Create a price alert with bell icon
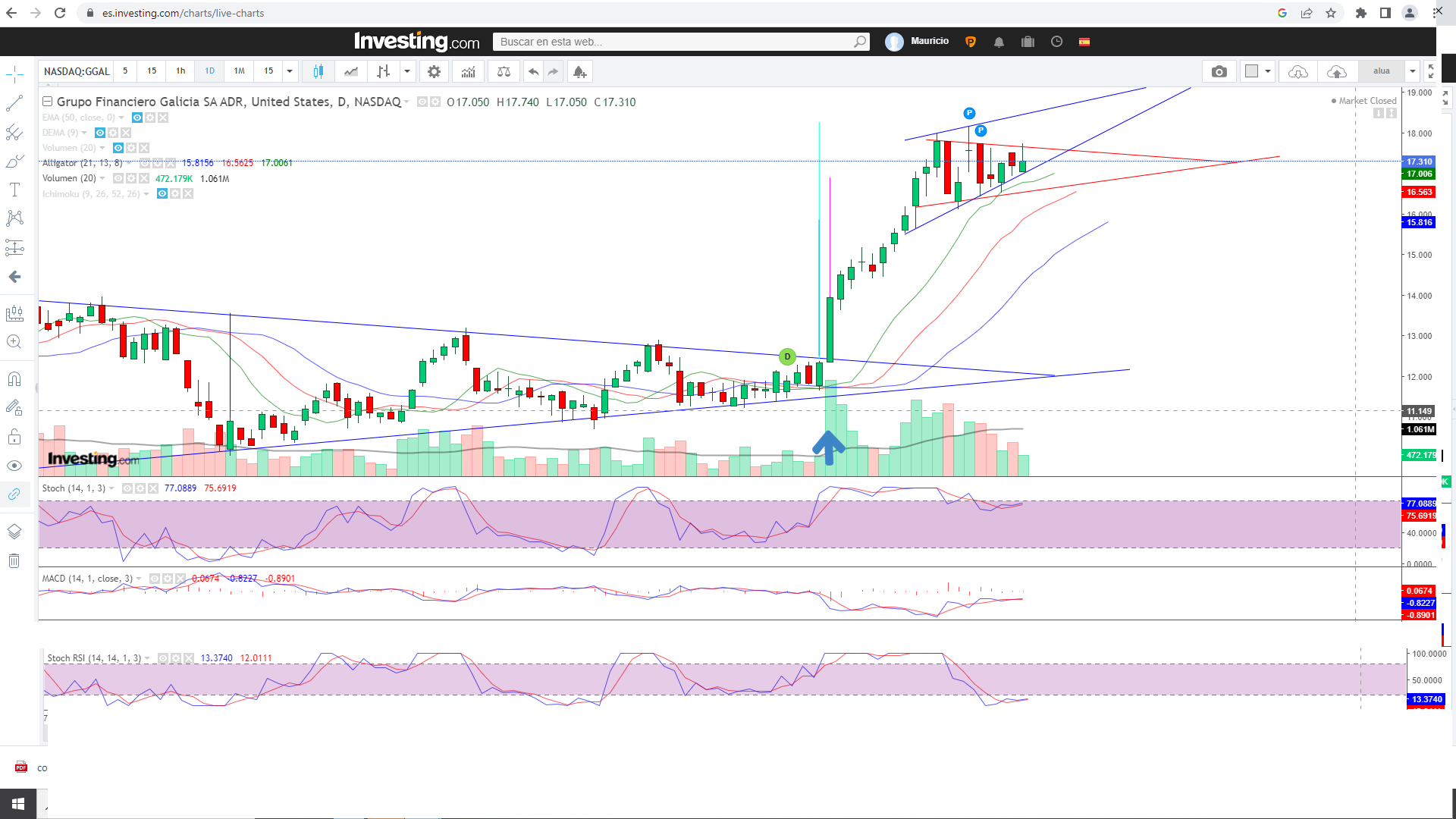Image resolution: width=1456 pixels, height=819 pixels. [x=579, y=71]
